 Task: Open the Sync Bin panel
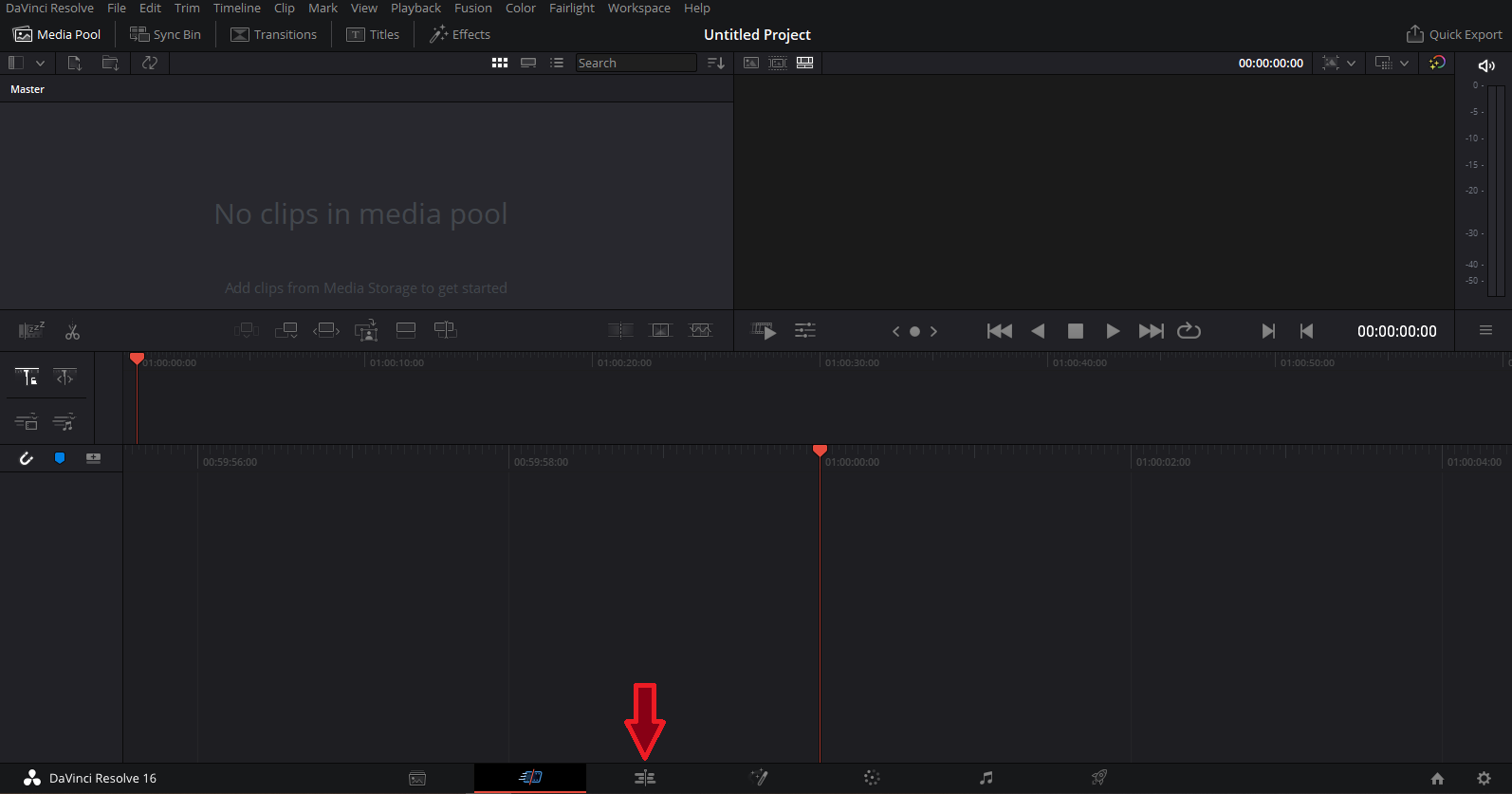pos(165,34)
